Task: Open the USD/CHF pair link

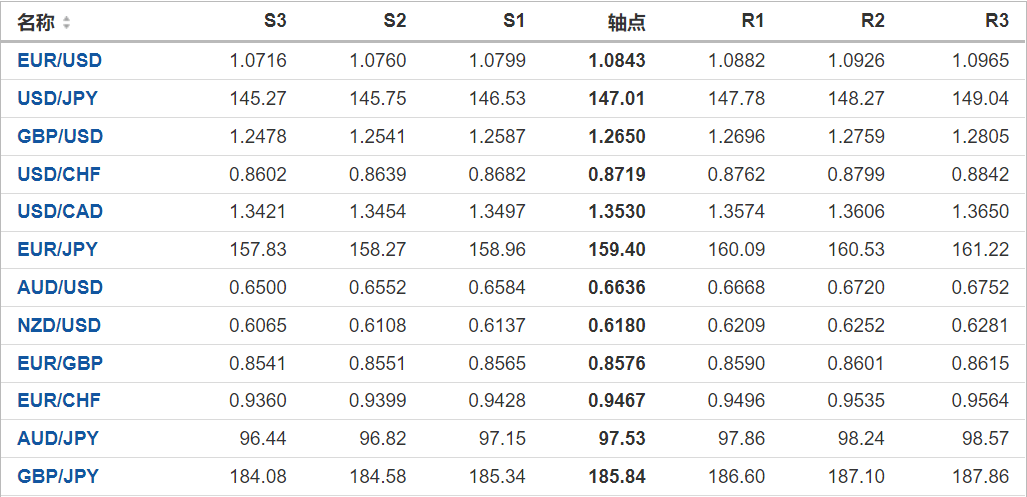Action: click(59, 174)
